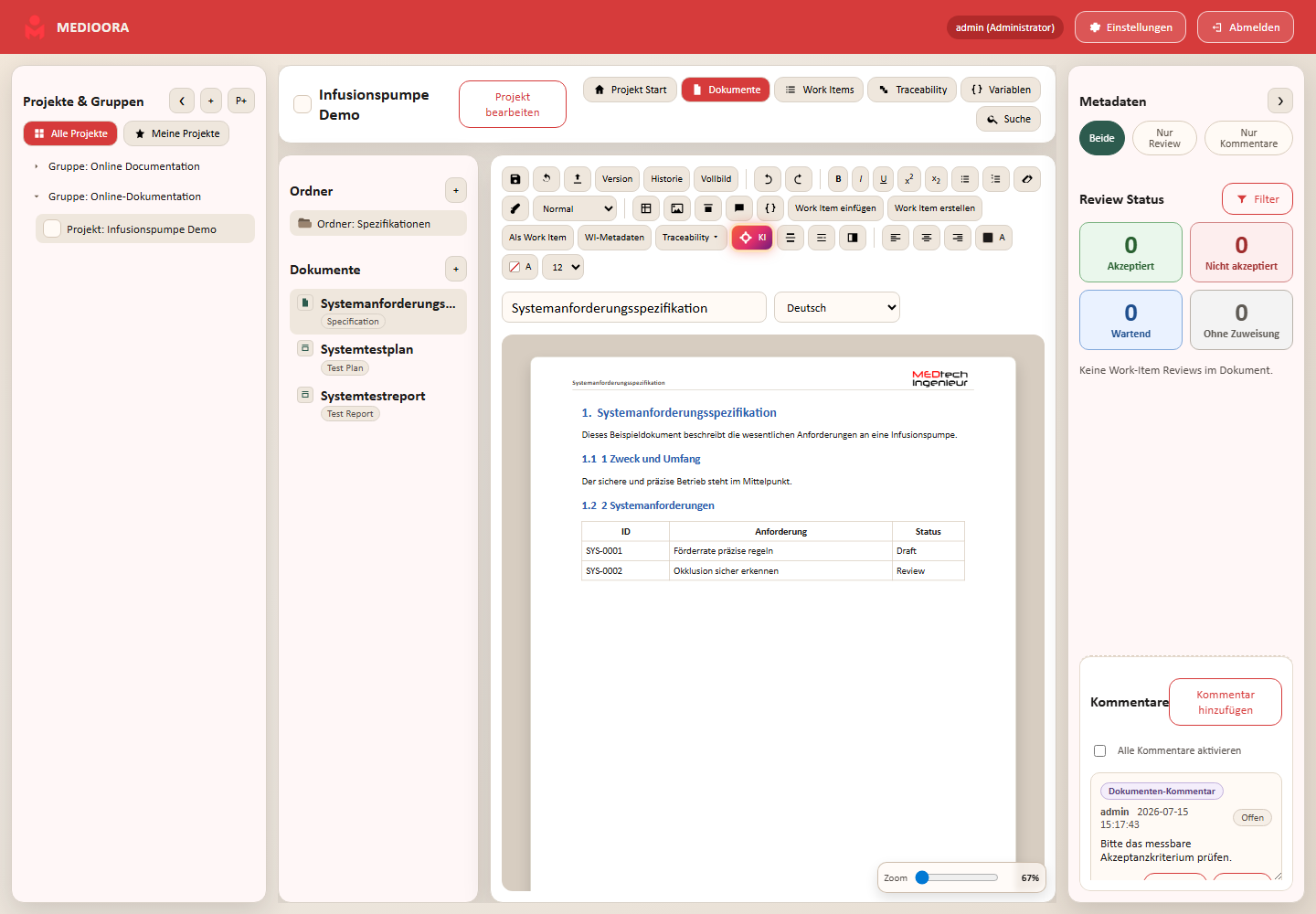Screen dimensions: 1316x914
Task: Open the review status Filter
Action: pos(1258,199)
